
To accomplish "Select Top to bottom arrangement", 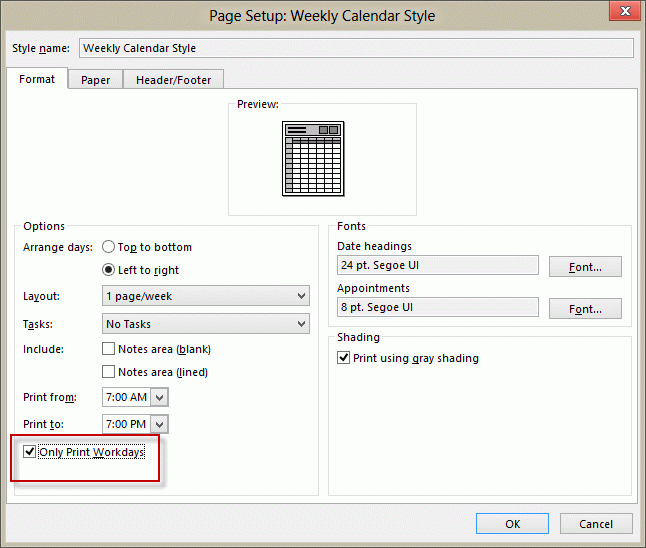I will pos(109,247).
